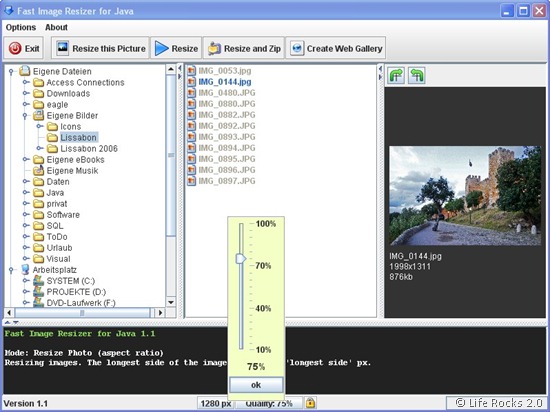Expand the Lissabon 2006 folder
The image size is (550, 412).
40,148
